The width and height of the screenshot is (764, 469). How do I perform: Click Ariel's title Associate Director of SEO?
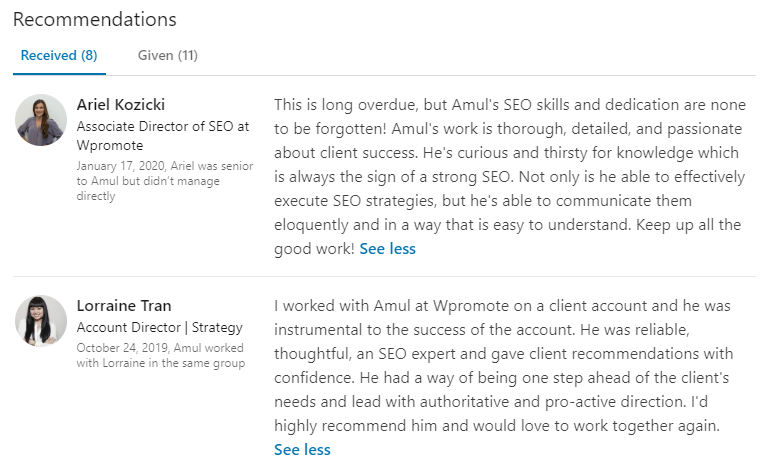162,127
